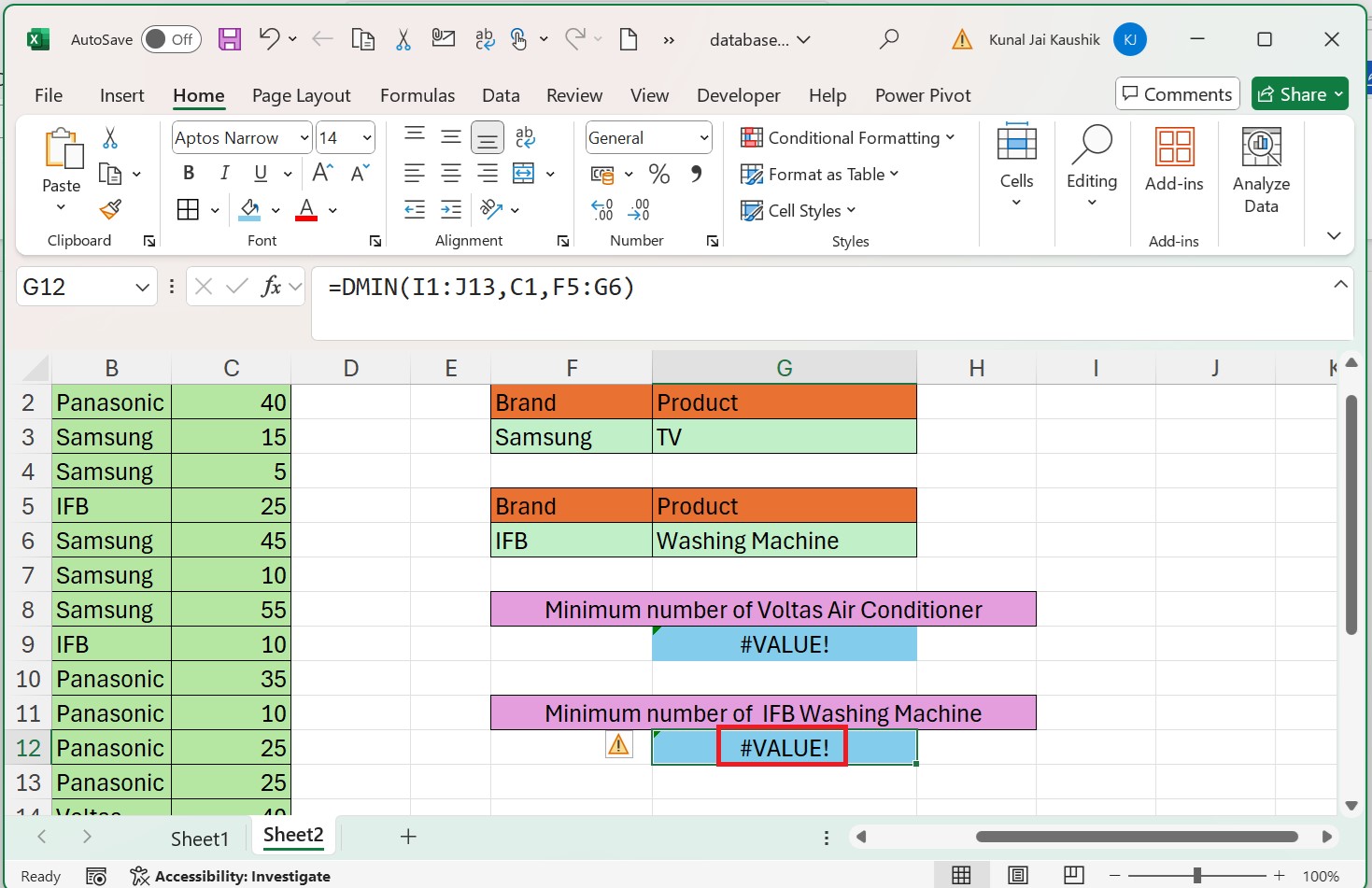1372x888 pixels.
Task: Select the column G header
Action: point(785,368)
